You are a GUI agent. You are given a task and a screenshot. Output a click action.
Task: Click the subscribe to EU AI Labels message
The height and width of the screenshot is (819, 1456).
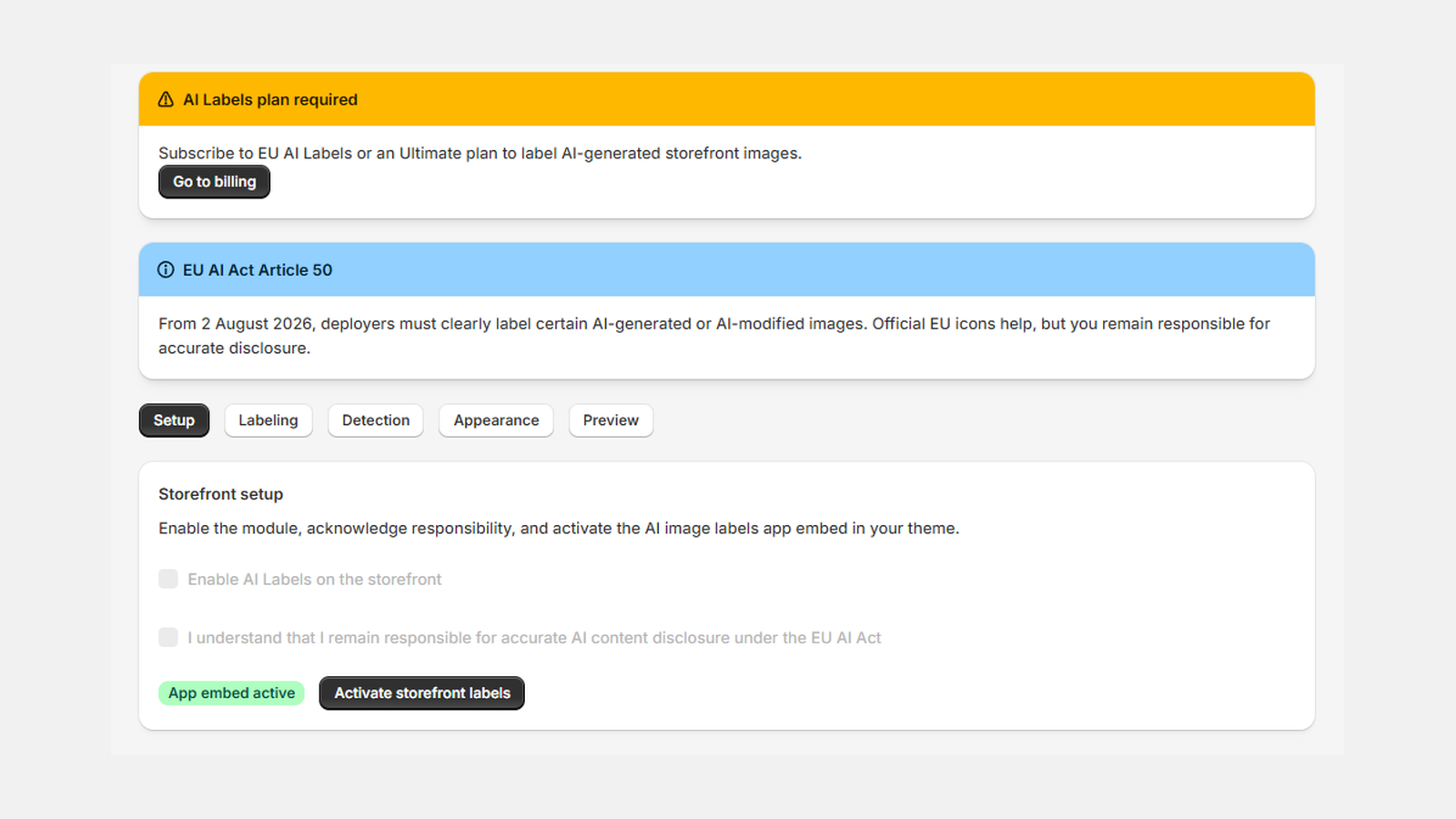coord(480,154)
